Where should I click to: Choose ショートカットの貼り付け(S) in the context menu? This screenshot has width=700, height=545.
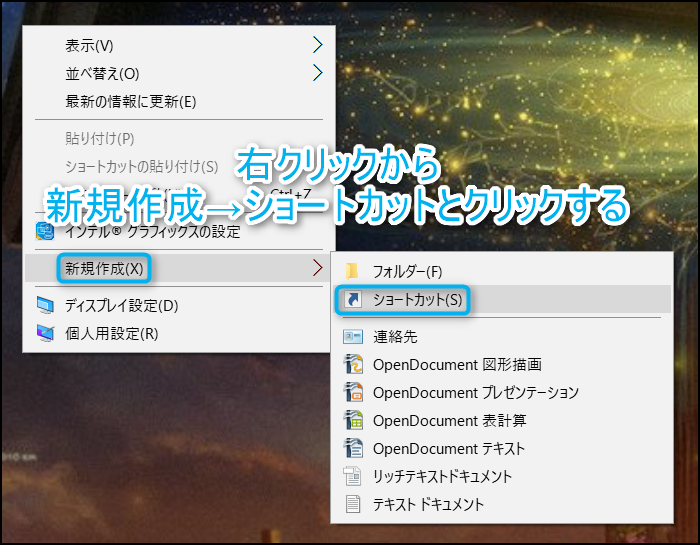(141, 166)
